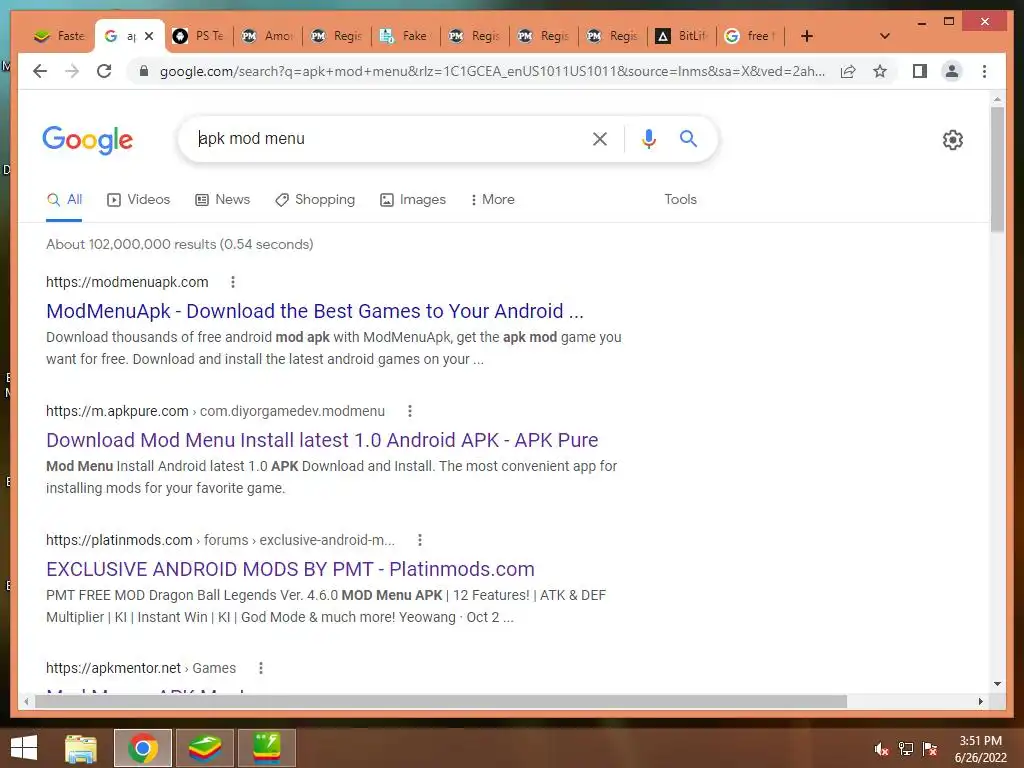The image size is (1024, 768).
Task: Switch to the Amor browser tab
Action: pos(268,36)
